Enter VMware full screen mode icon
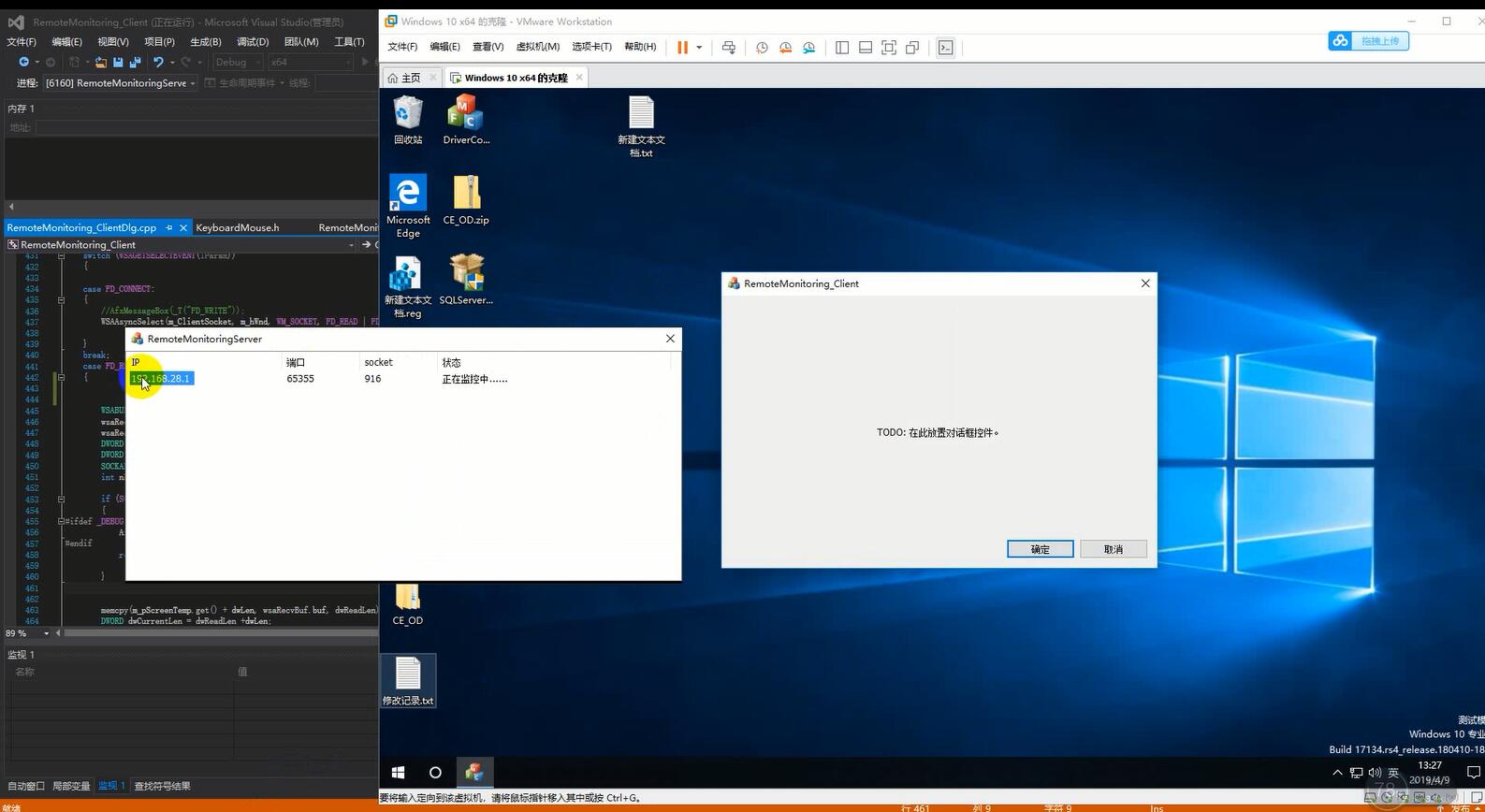 click(x=889, y=48)
